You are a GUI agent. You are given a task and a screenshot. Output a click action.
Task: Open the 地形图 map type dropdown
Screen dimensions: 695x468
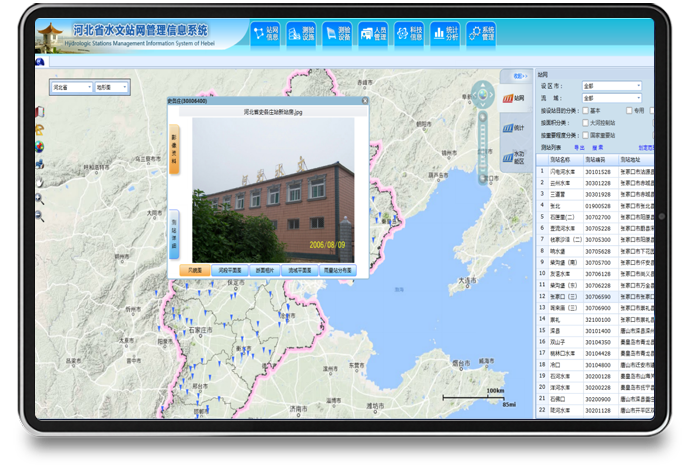[111, 87]
